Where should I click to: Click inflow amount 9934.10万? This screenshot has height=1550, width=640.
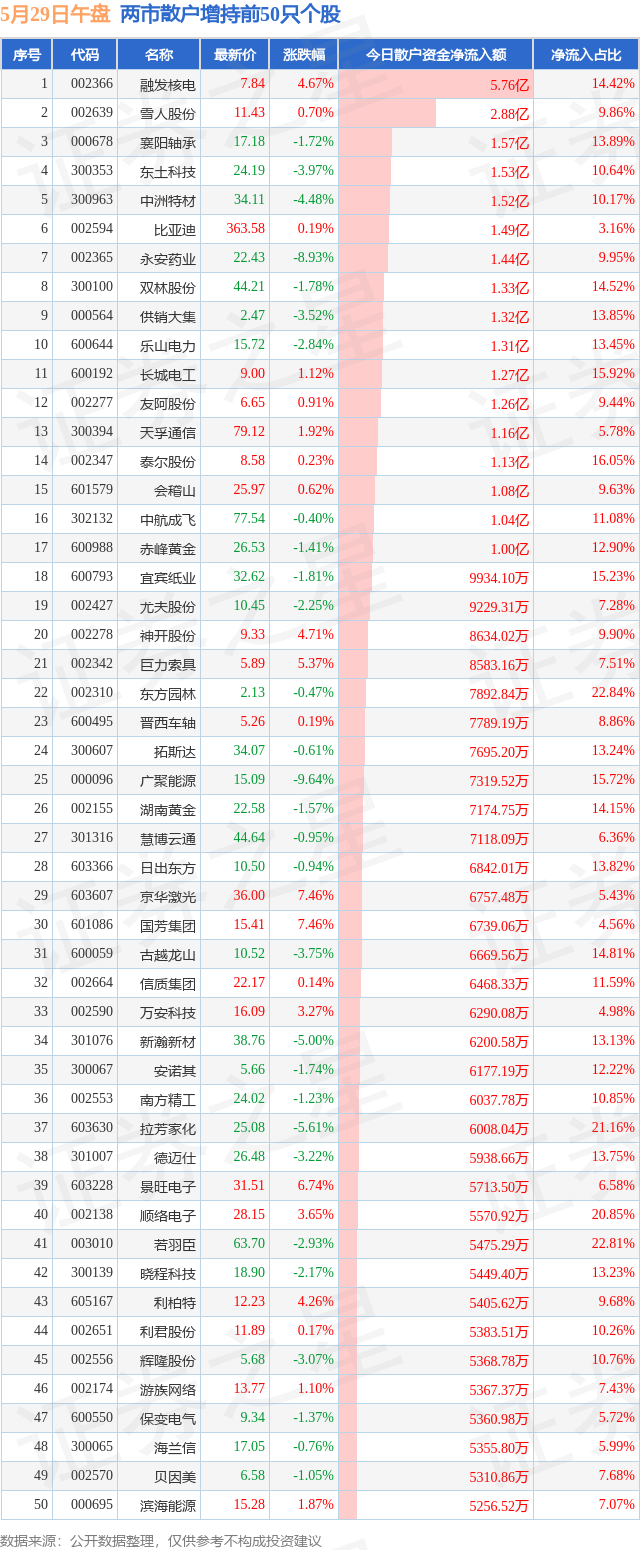click(499, 578)
